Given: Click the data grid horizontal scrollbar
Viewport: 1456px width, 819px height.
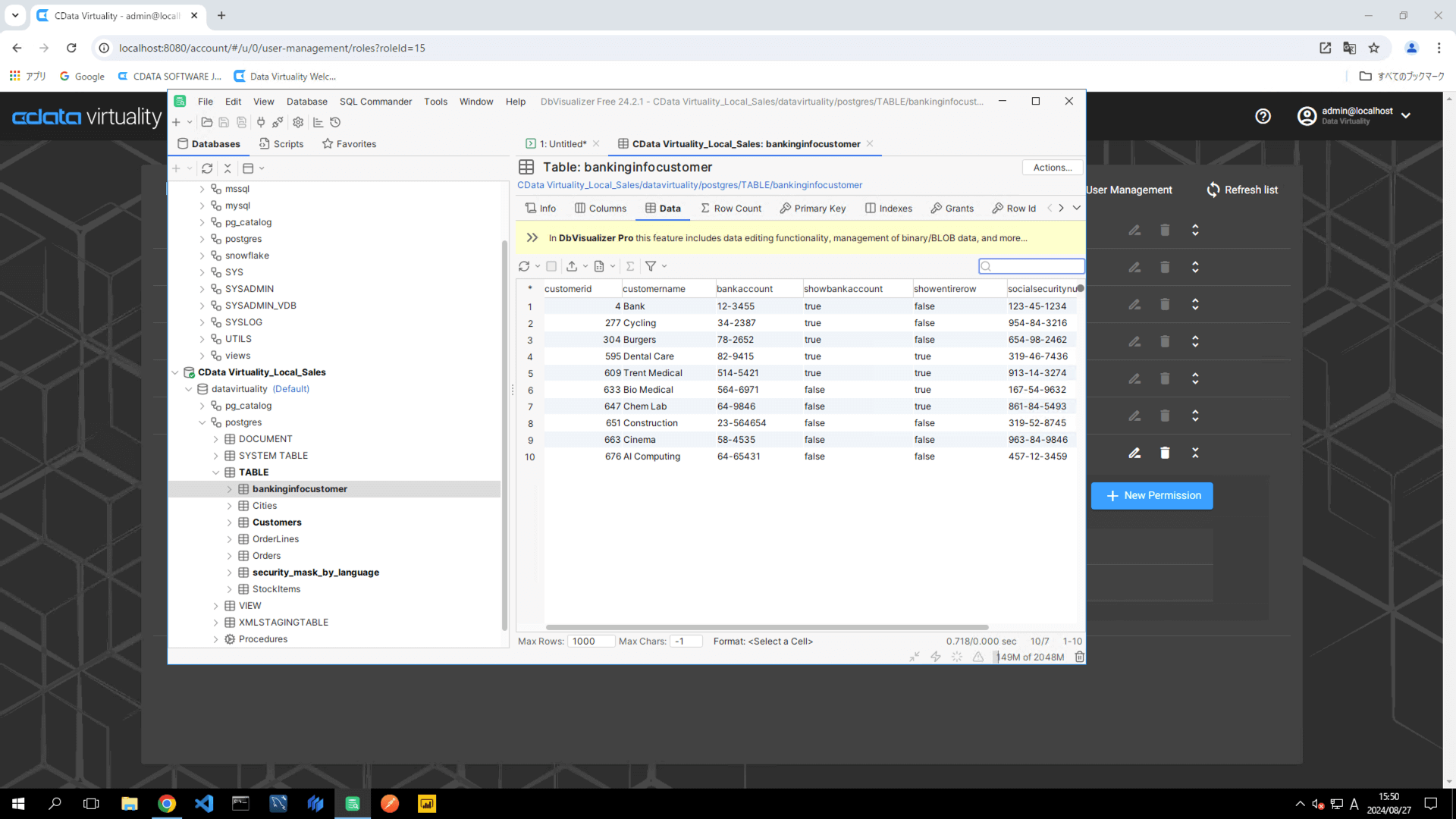Looking at the screenshot, I should [766, 627].
